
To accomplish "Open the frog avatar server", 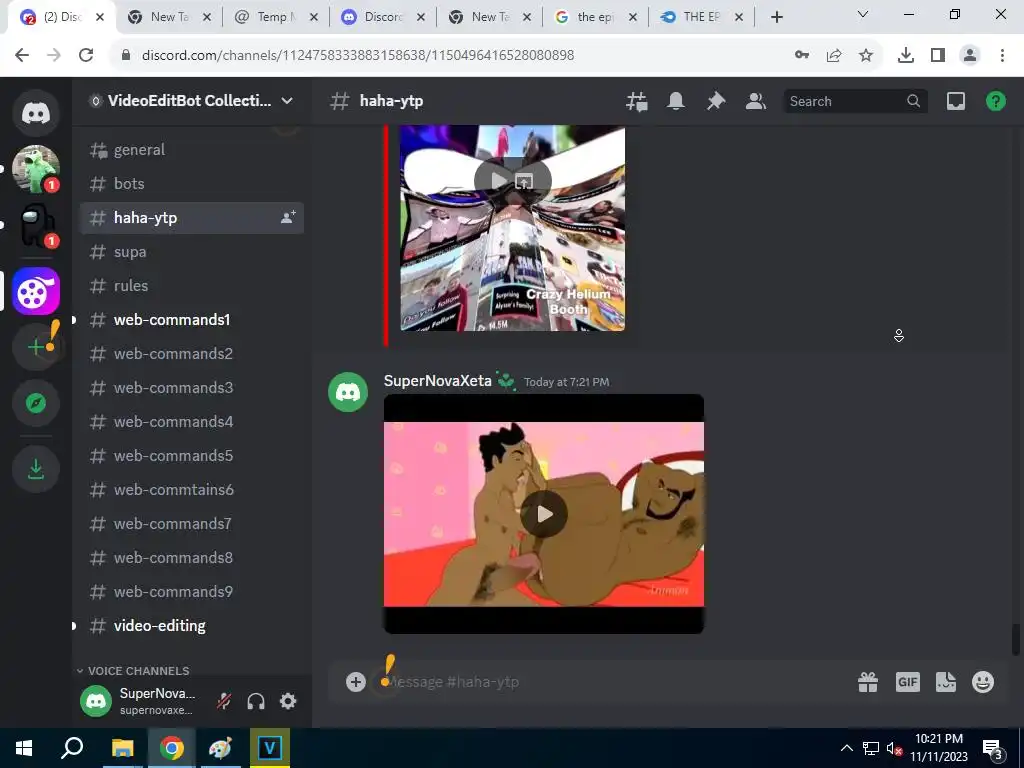I will pyautogui.click(x=36, y=169).
